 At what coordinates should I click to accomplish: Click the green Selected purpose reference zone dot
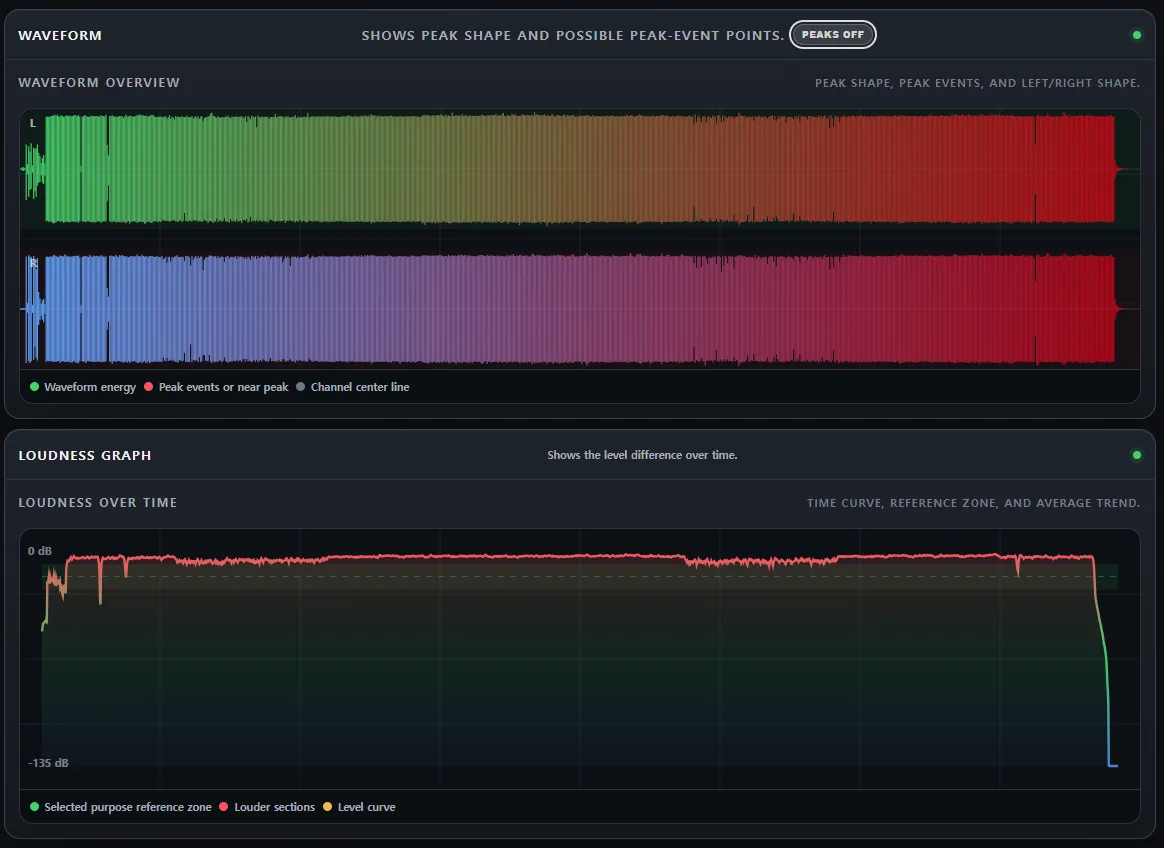[x=34, y=807]
